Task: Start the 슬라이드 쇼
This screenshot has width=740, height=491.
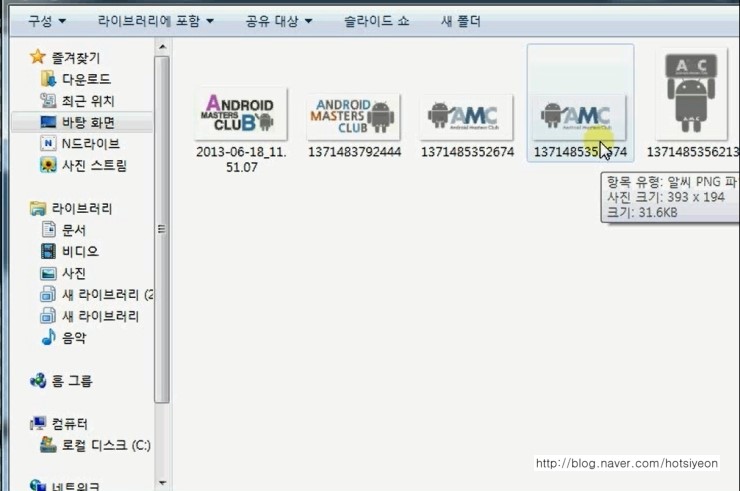Action: (x=376, y=21)
